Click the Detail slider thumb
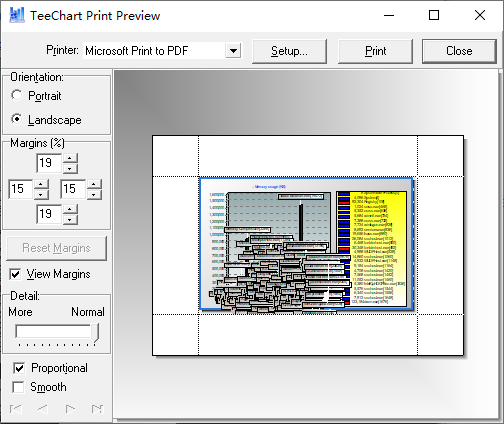The height and width of the screenshot is (424, 504). (95, 332)
